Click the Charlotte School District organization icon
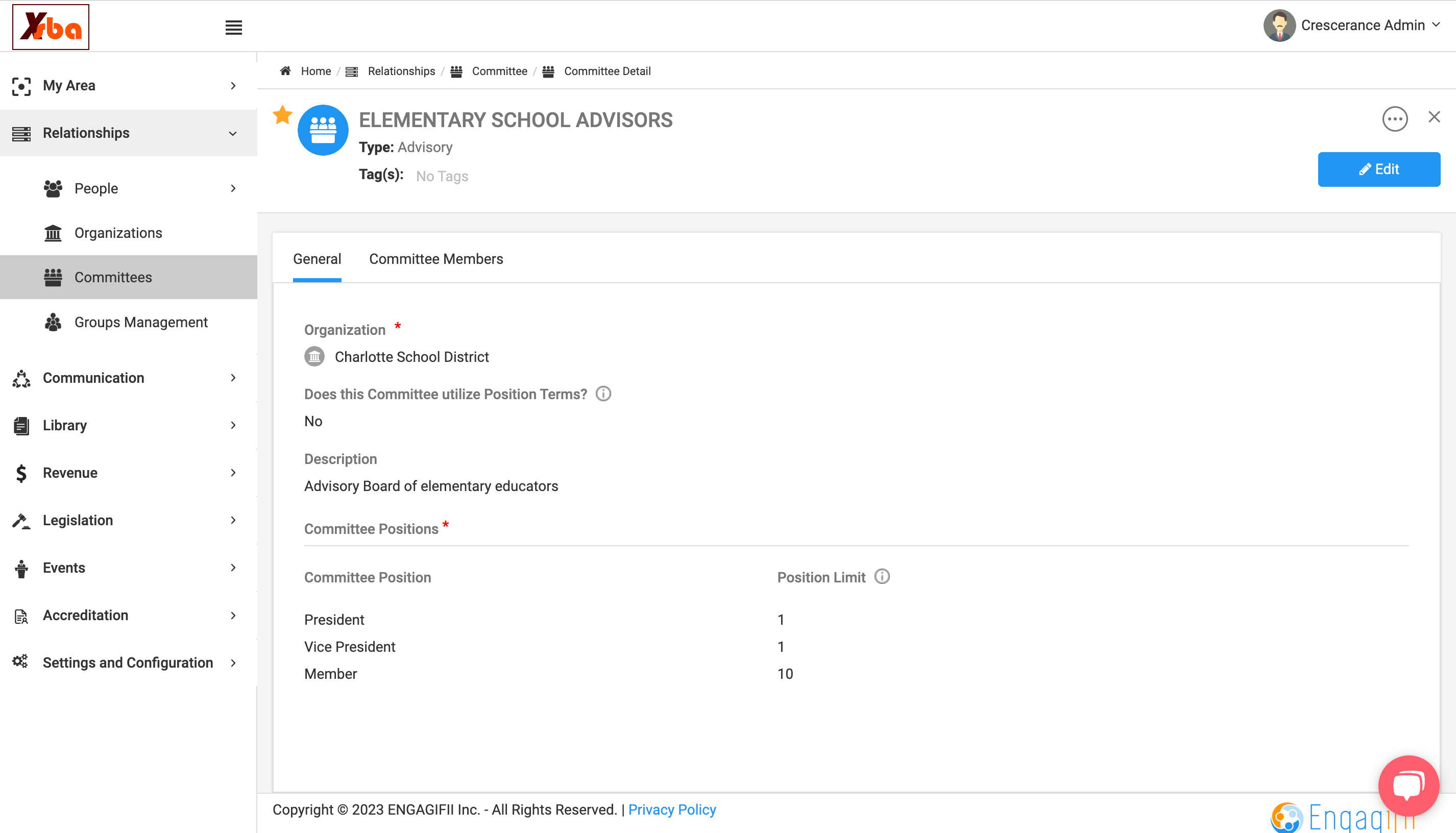This screenshot has height=833, width=1456. (x=314, y=356)
